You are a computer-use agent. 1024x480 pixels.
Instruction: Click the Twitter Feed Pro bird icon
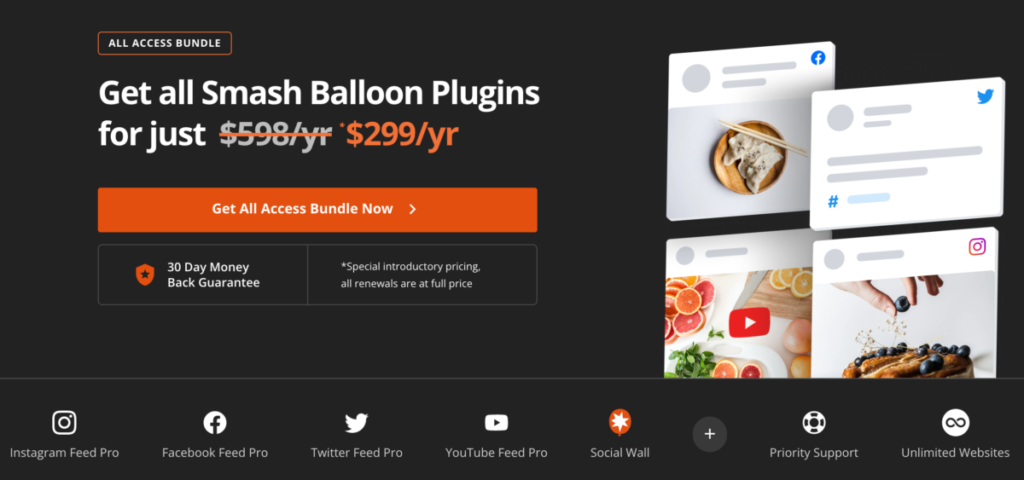[x=357, y=423]
